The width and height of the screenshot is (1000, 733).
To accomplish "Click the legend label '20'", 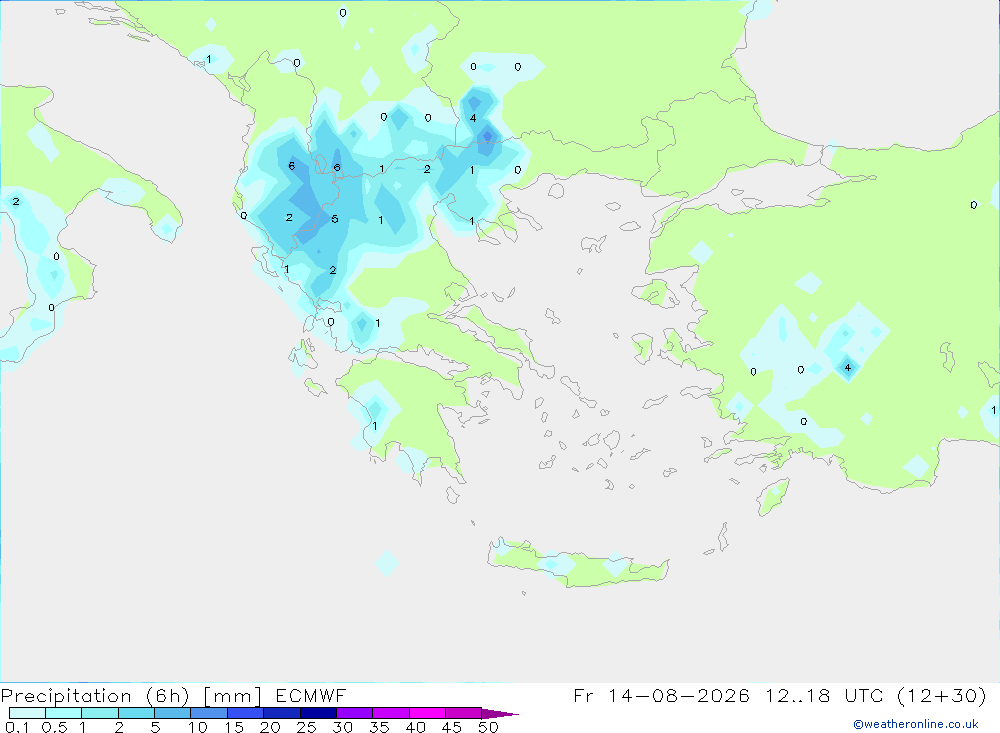I will pos(270,727).
